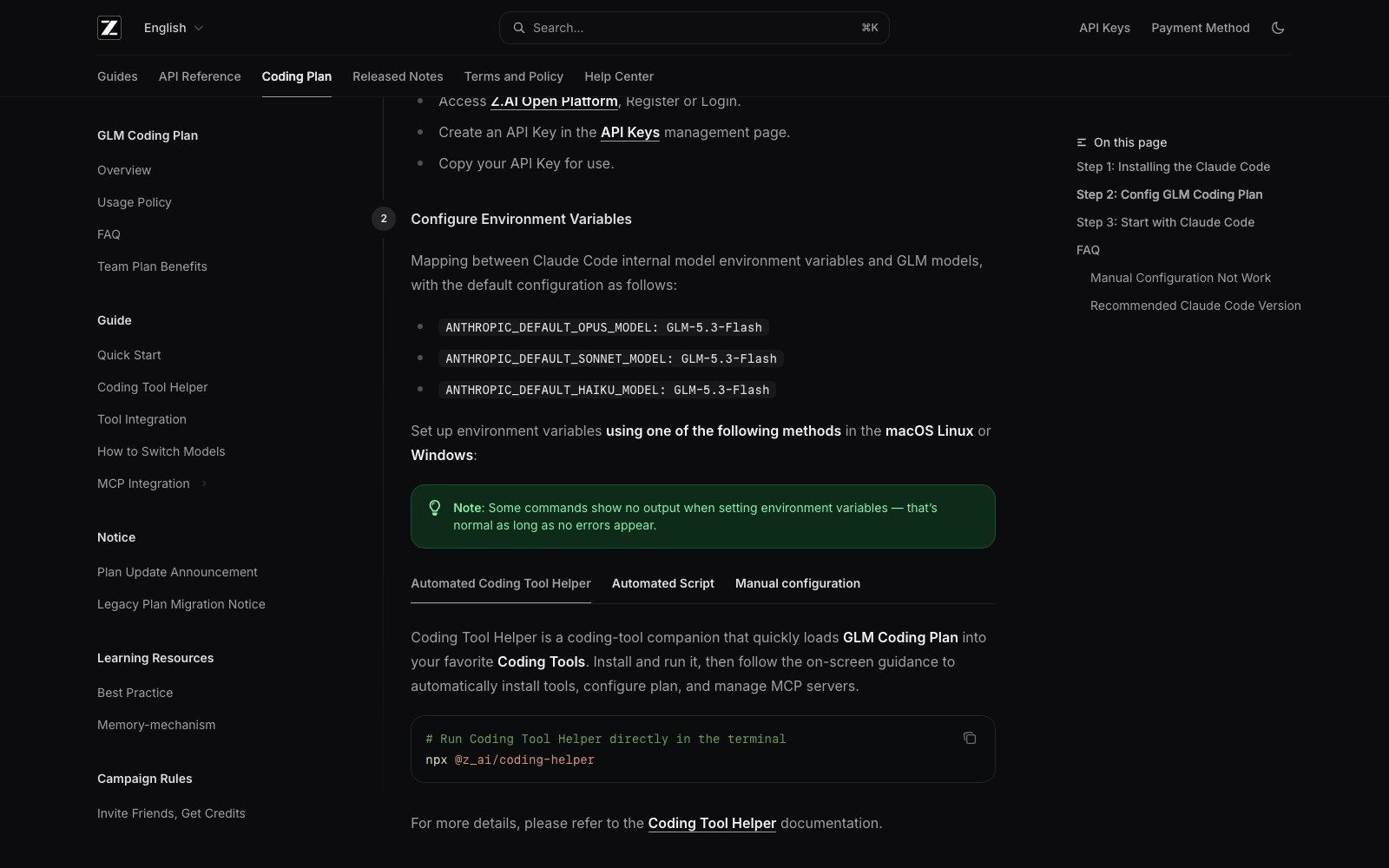Screen dimensions: 1389x868
Task: Jump to Manual Configuration Not Work section
Action: tap(1181, 278)
